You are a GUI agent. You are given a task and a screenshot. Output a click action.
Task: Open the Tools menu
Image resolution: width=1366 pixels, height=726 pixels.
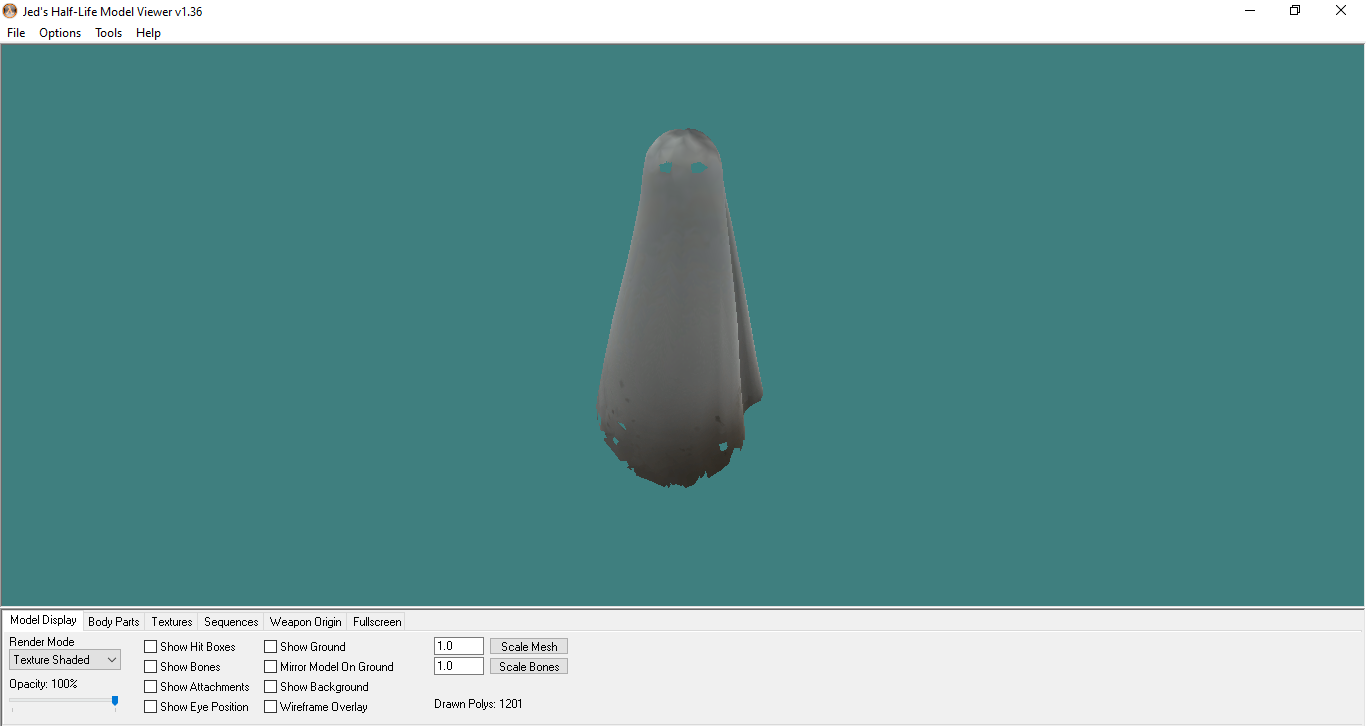click(108, 33)
